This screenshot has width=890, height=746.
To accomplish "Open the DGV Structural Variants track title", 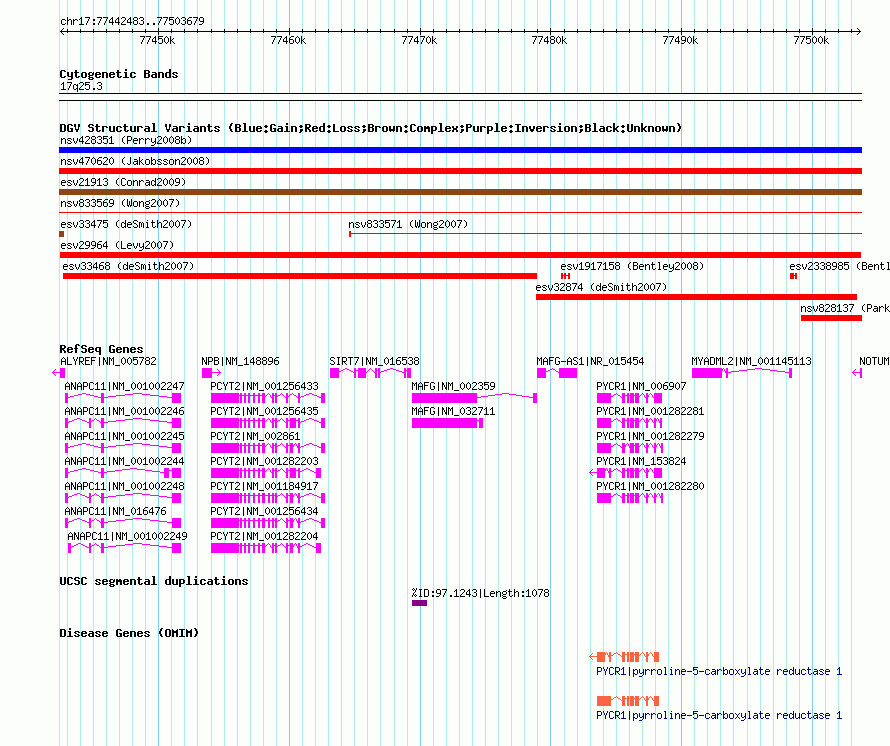I will tap(371, 128).
